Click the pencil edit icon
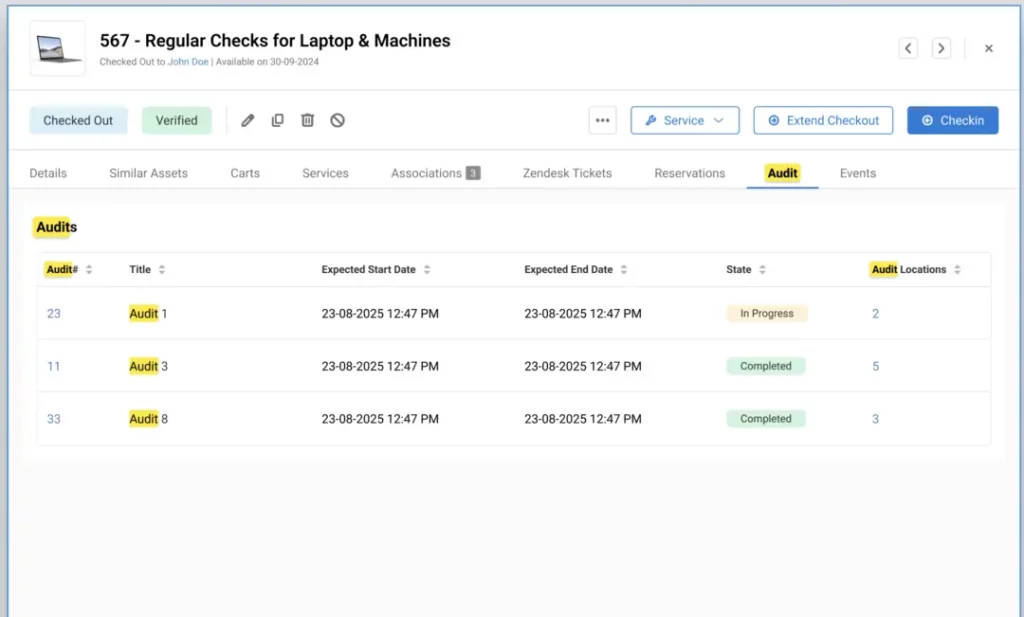Screen dimensions: 1024x617 (248, 120)
